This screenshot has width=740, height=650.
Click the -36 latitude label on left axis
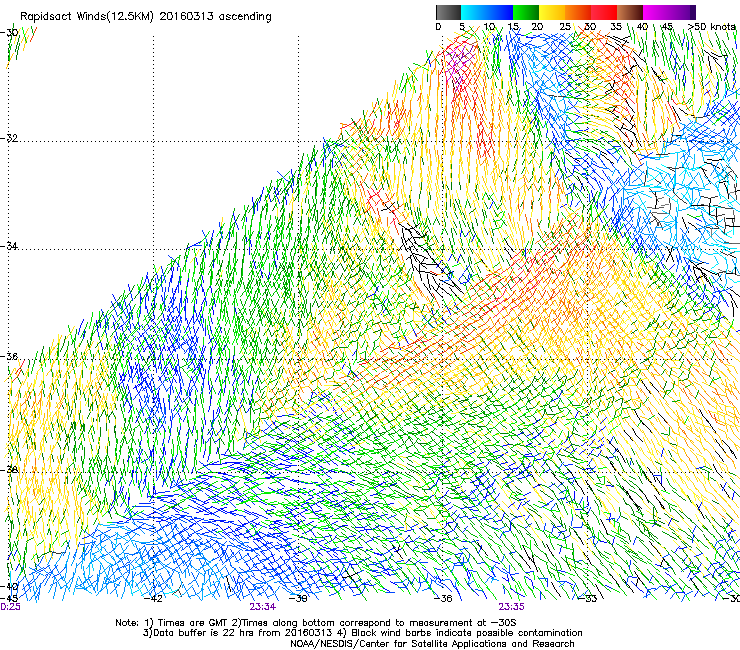tap(9, 356)
